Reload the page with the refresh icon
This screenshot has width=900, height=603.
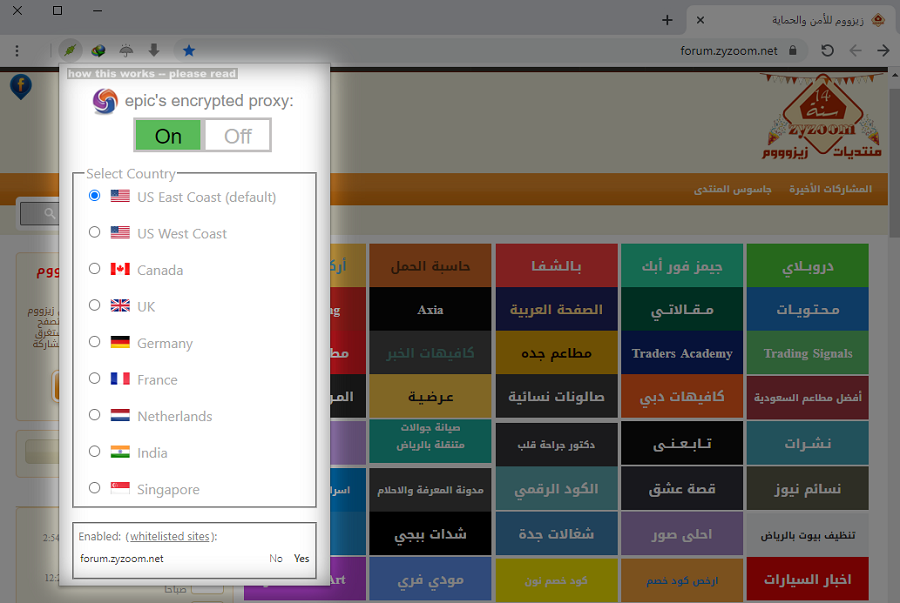[827, 50]
